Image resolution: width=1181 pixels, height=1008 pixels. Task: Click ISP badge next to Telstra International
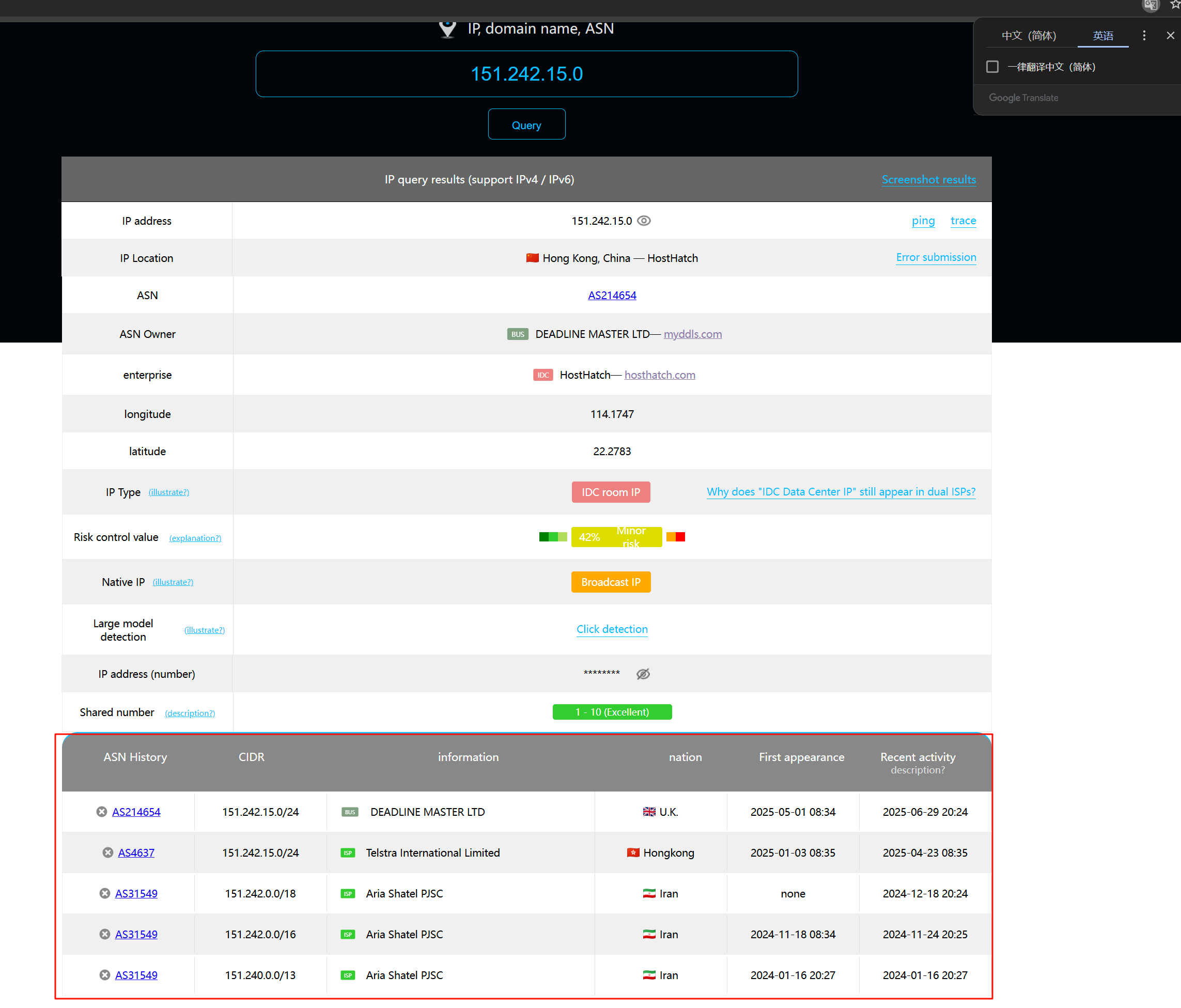[348, 852]
